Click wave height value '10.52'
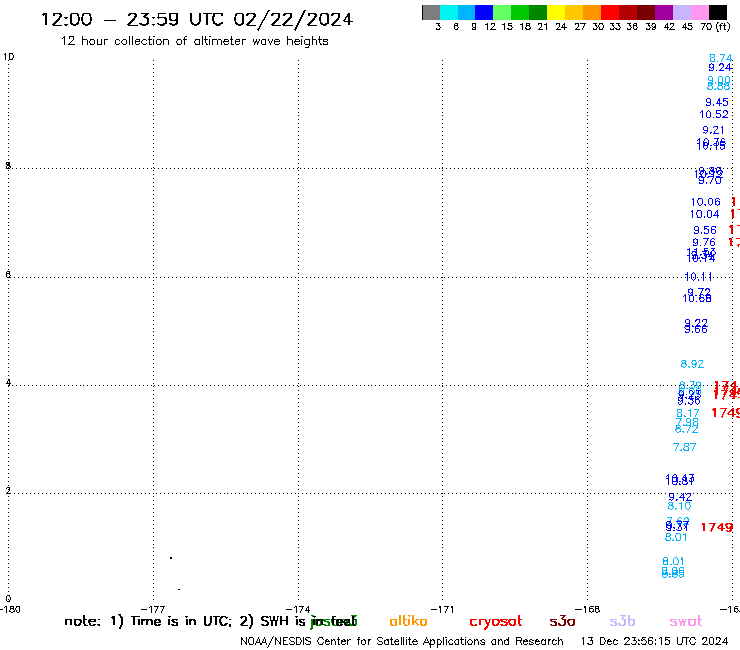This screenshot has height=650, width=740. [714, 114]
